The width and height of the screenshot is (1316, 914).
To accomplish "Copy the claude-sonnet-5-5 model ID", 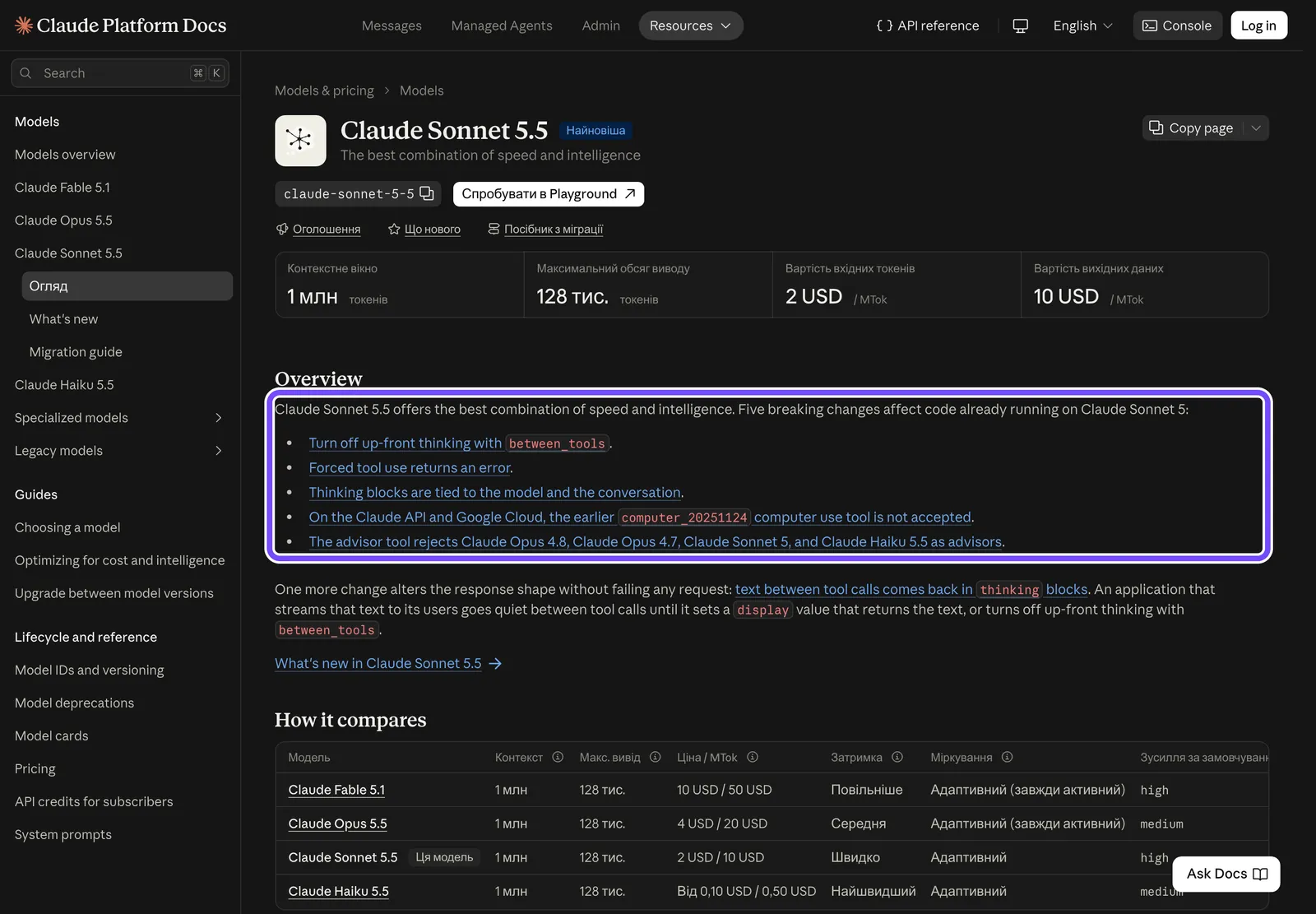I will 427,193.
